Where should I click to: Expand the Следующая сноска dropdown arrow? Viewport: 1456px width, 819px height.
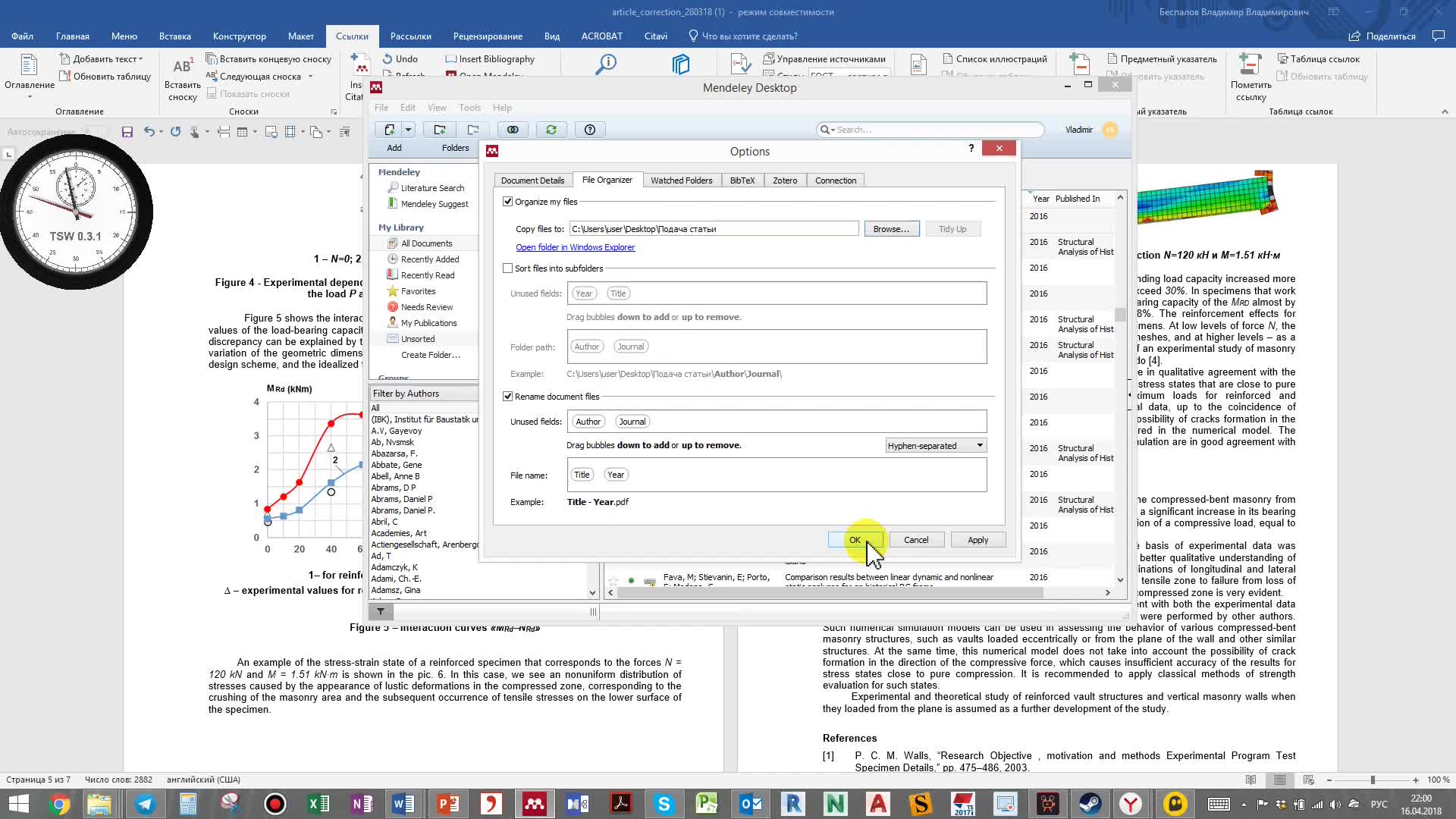(x=310, y=77)
